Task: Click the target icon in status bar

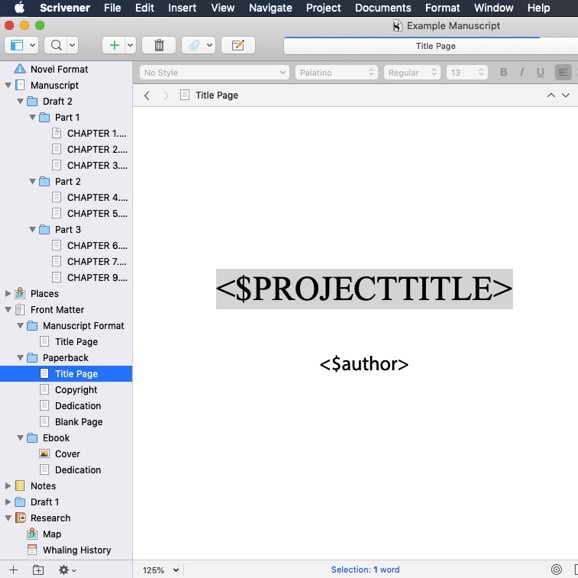Action: point(556,570)
